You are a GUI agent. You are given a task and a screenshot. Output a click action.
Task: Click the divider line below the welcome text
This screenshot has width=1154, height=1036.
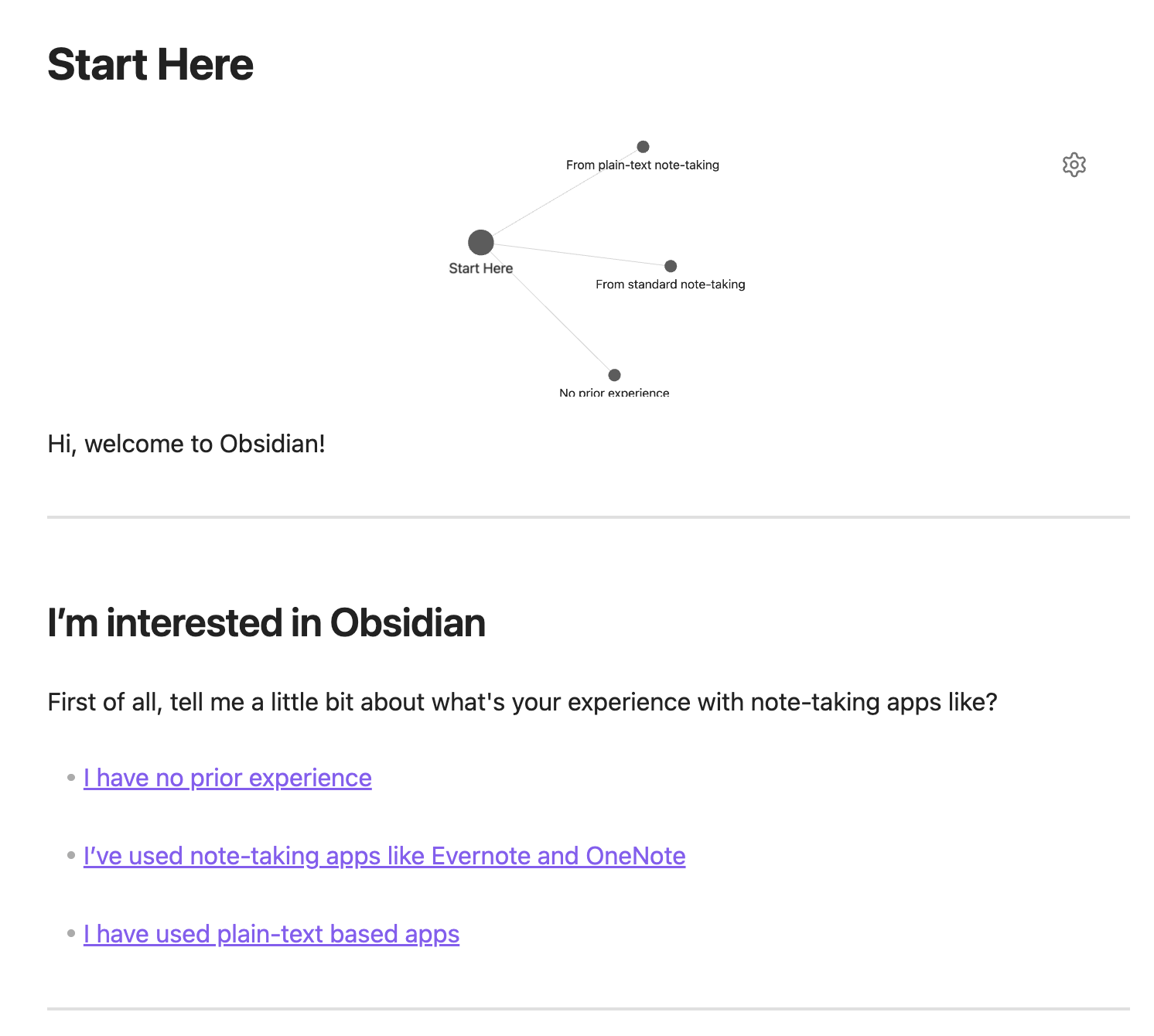pyautogui.click(x=588, y=516)
